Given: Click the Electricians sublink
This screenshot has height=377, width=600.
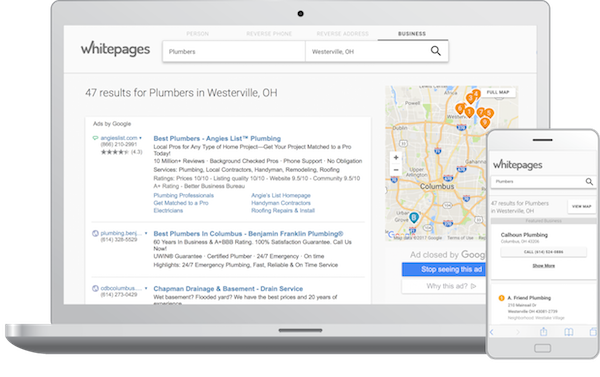Looking at the screenshot, I should 168,211.
